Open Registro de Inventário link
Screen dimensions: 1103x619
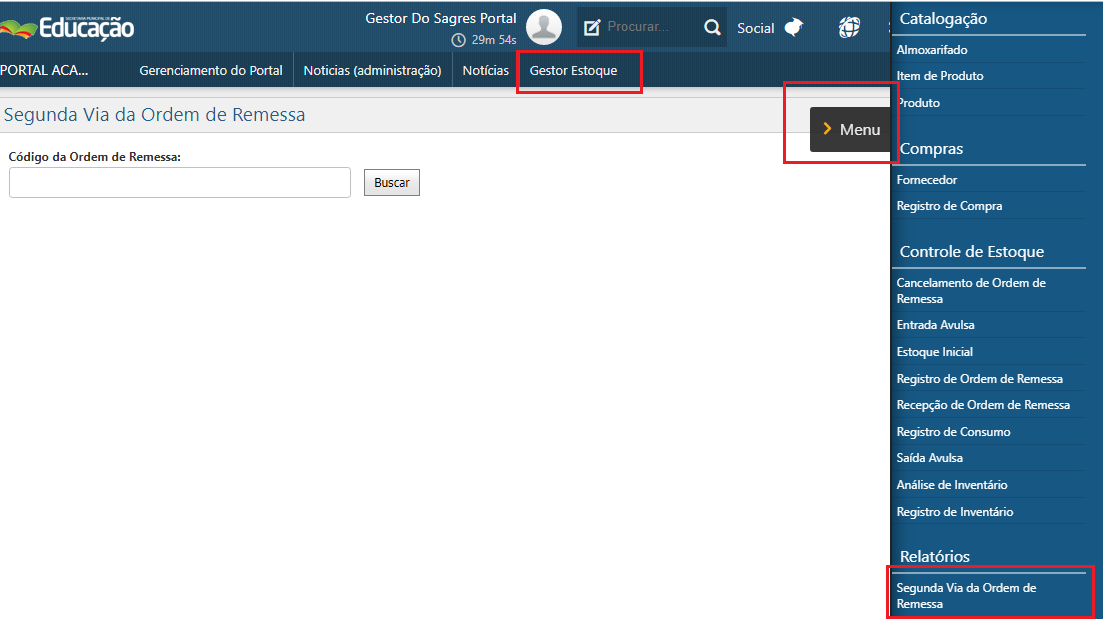click(x=955, y=512)
